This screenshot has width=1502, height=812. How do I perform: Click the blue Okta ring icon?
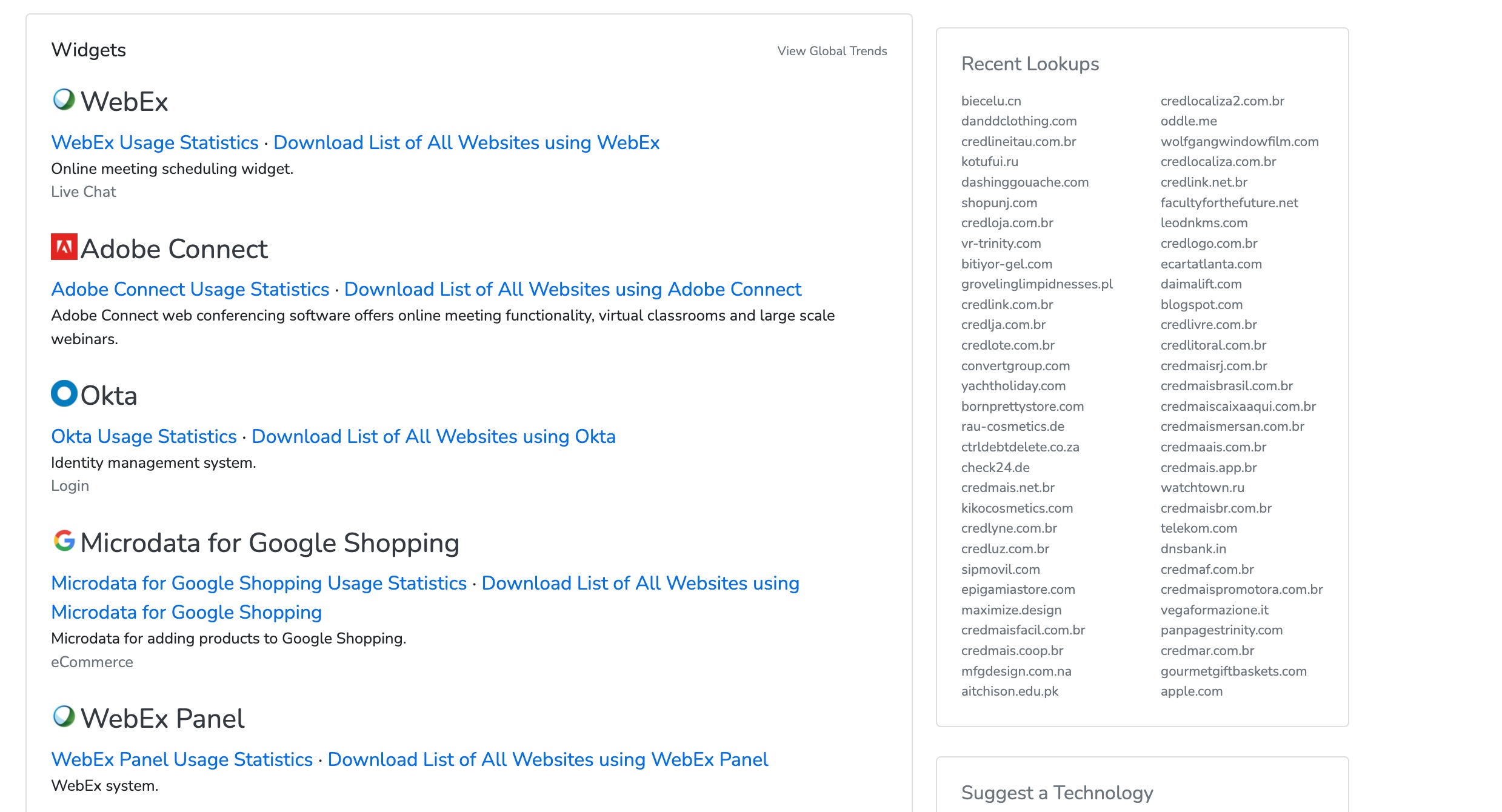coord(64,393)
